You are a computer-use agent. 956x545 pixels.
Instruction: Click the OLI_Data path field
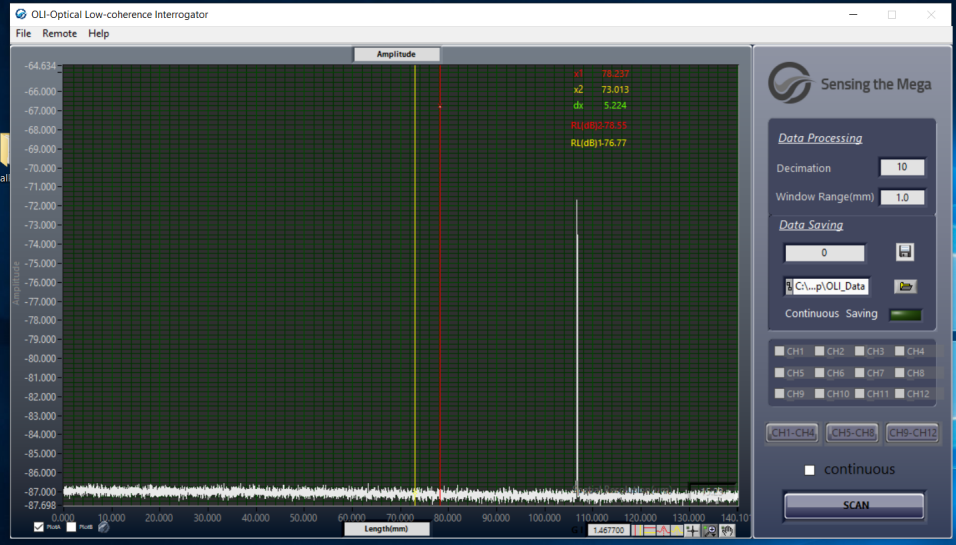[x=826, y=286]
